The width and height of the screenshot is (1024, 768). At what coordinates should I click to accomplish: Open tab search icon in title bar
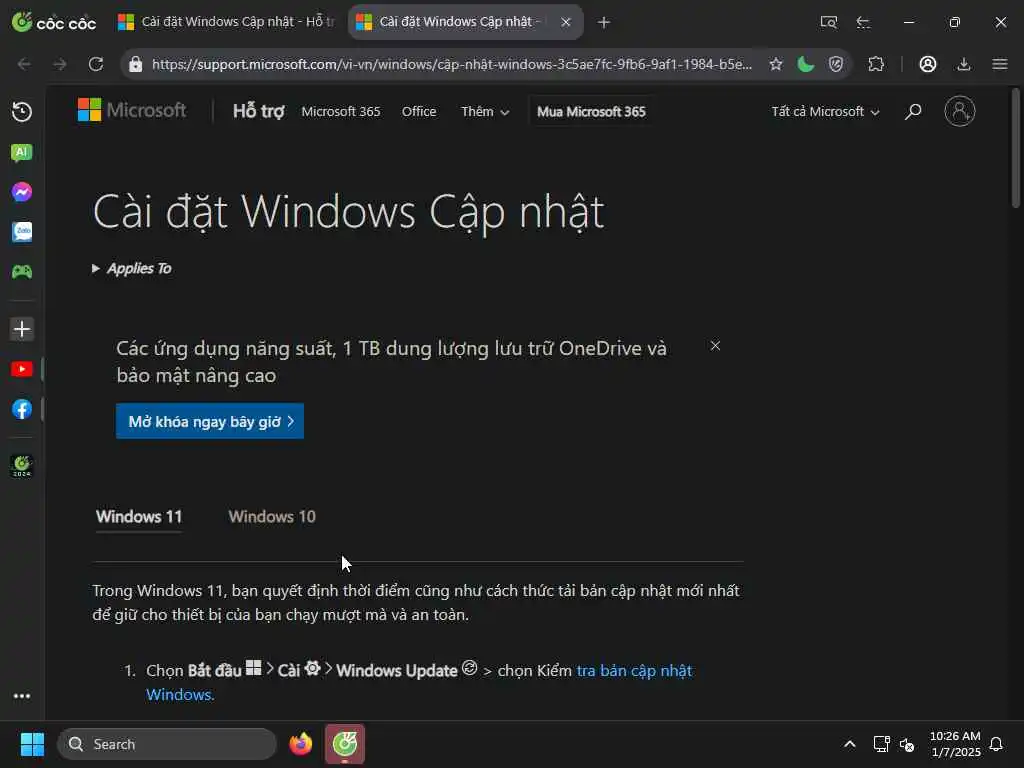(x=828, y=22)
